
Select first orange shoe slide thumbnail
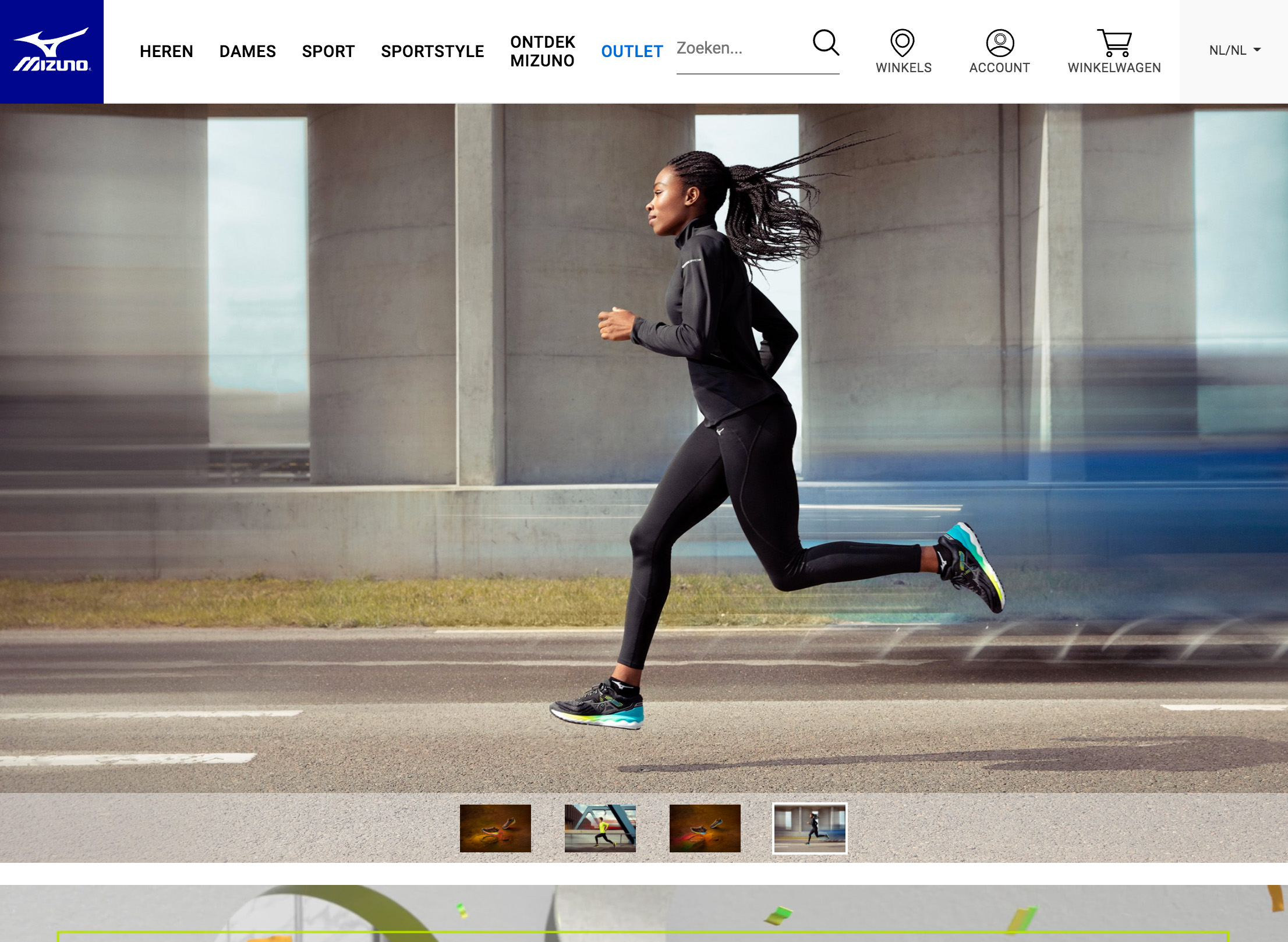(495, 828)
